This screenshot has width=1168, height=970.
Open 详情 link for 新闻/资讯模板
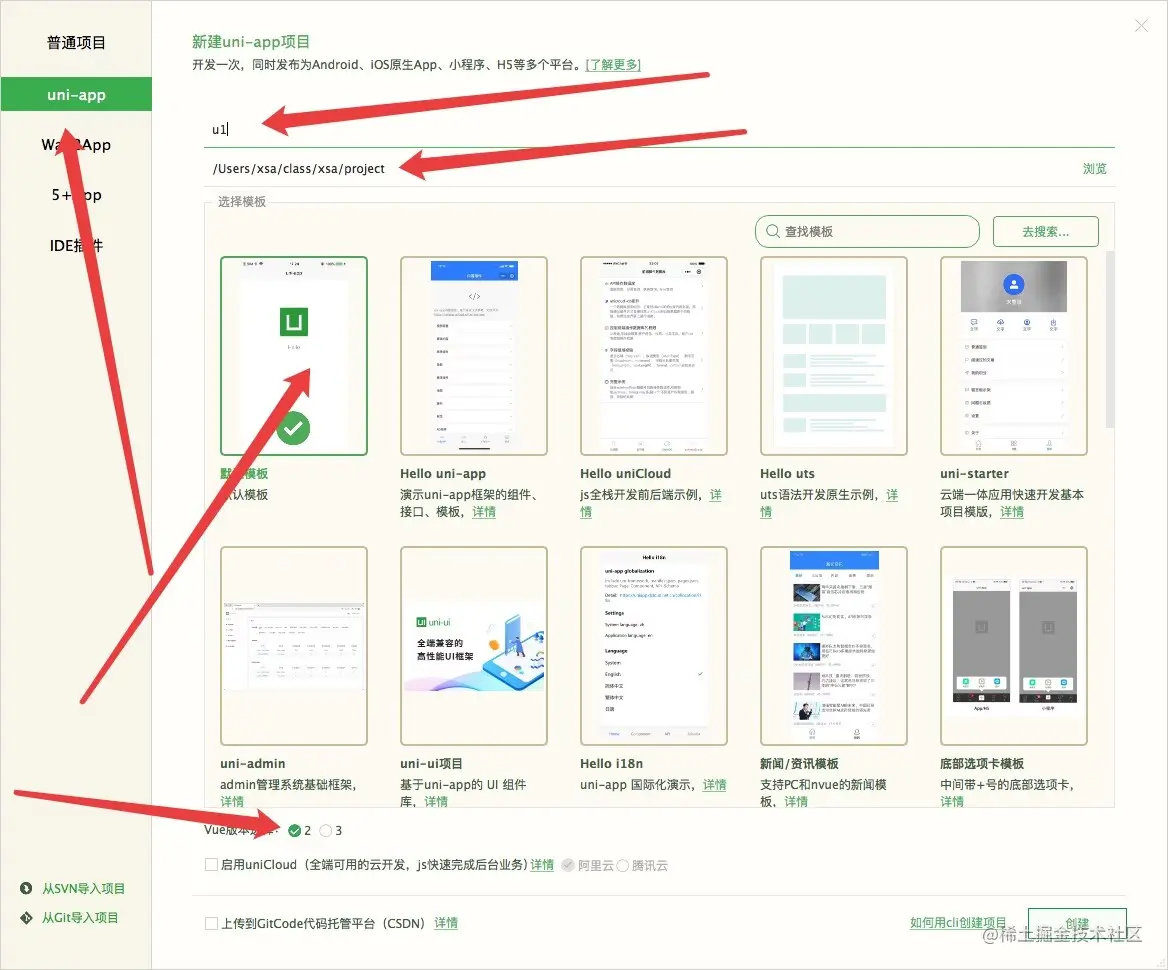pos(796,801)
